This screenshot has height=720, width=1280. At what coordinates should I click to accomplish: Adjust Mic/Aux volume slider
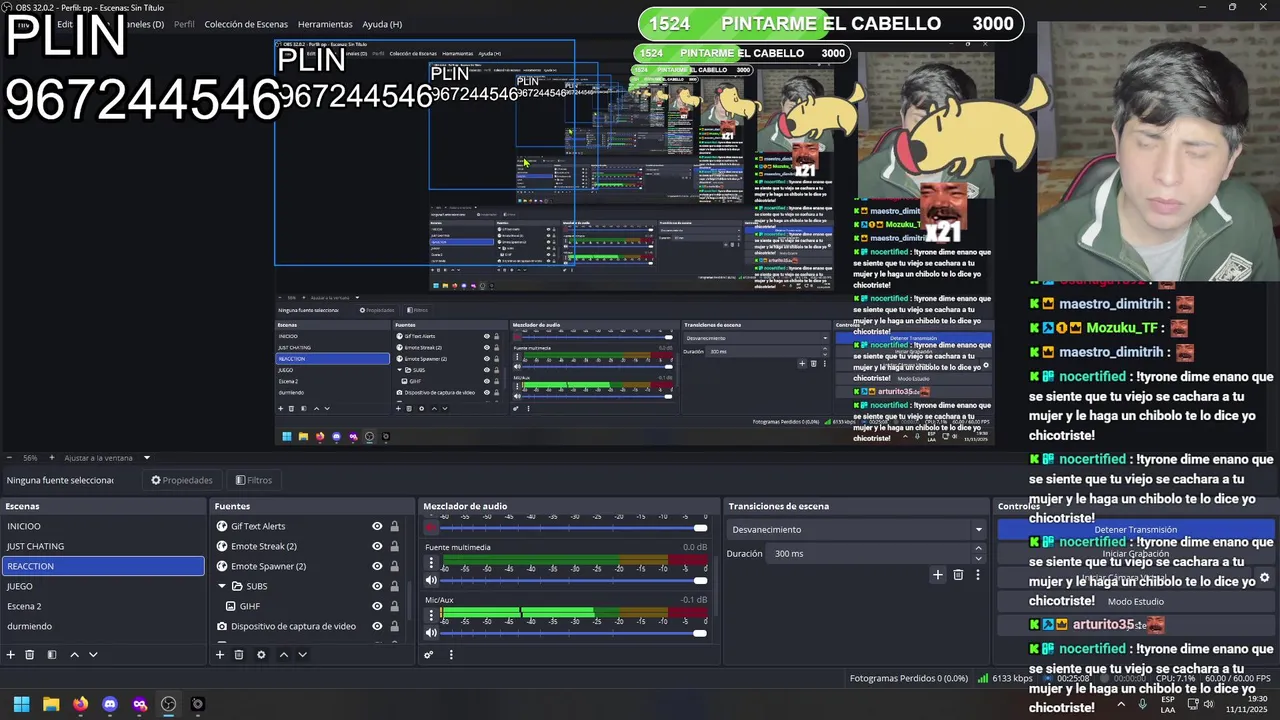[x=572, y=633]
